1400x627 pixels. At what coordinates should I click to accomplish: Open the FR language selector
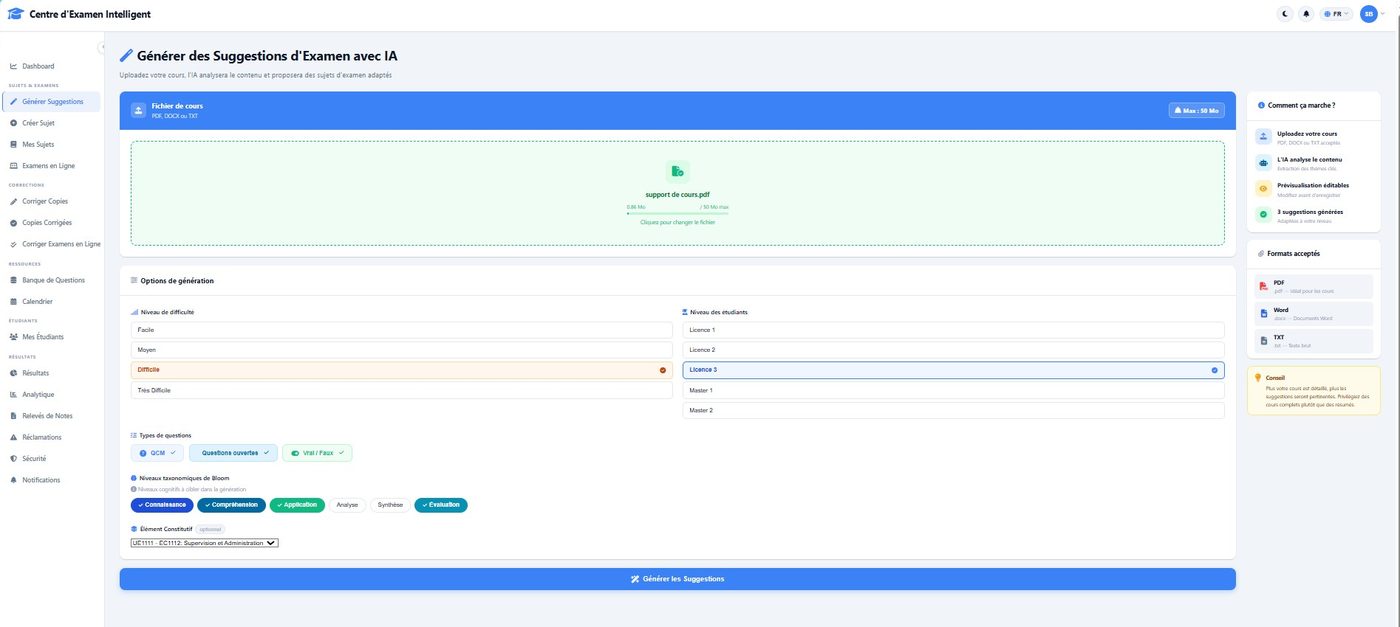(1337, 14)
